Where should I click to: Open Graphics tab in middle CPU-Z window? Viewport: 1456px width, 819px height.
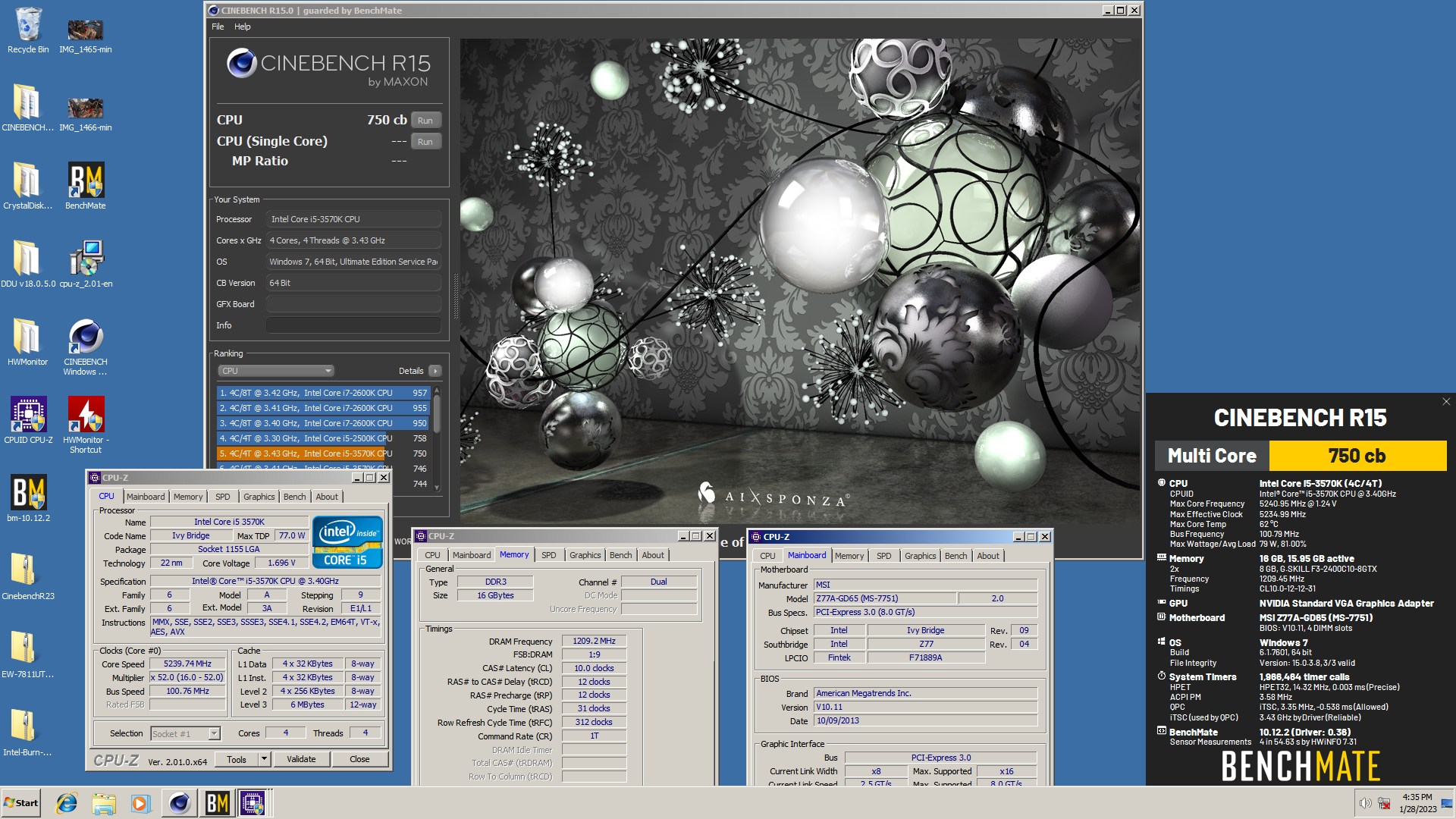585,555
